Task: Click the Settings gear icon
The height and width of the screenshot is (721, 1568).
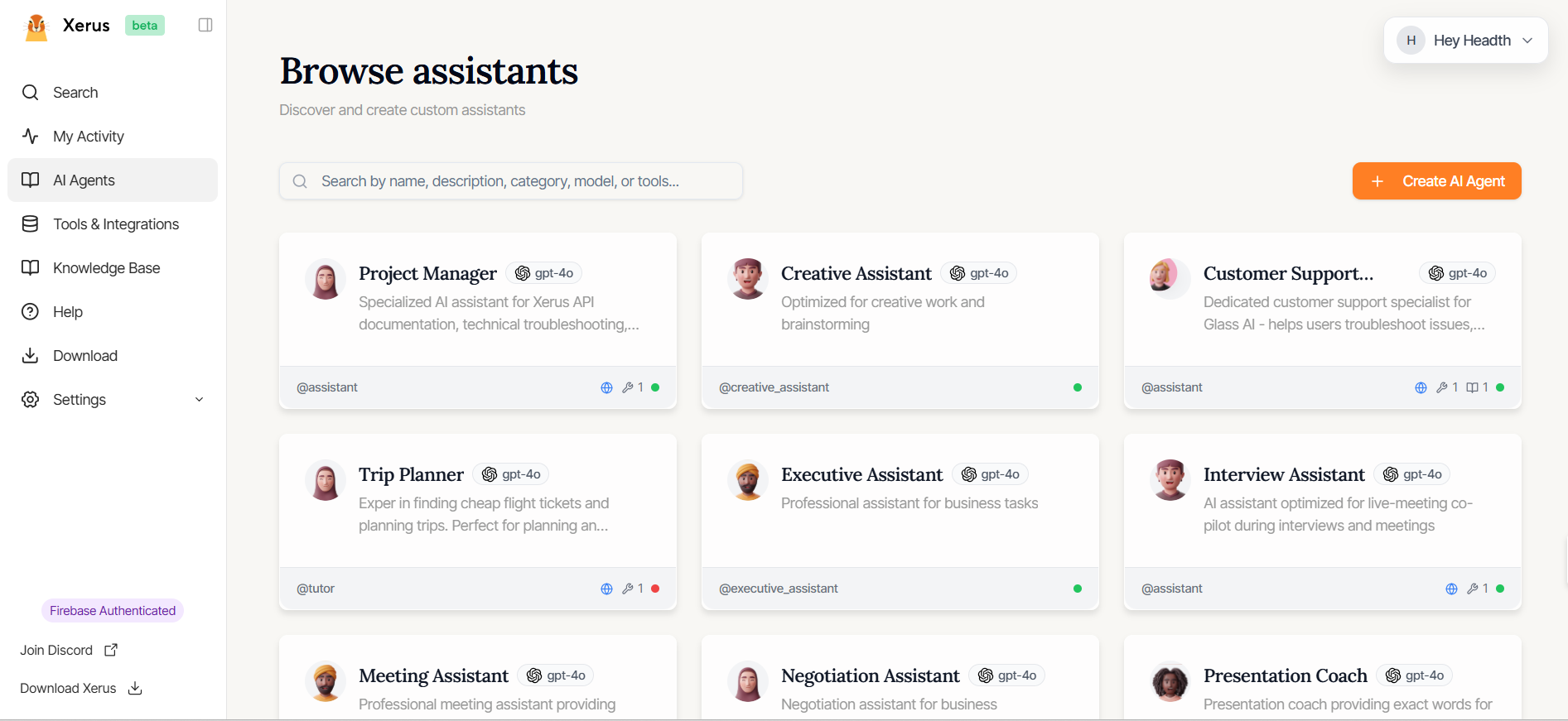Action: point(31,400)
